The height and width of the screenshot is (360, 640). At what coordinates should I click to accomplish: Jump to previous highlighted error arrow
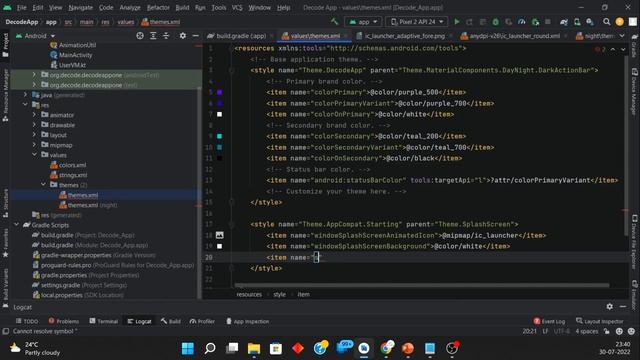click(613, 49)
